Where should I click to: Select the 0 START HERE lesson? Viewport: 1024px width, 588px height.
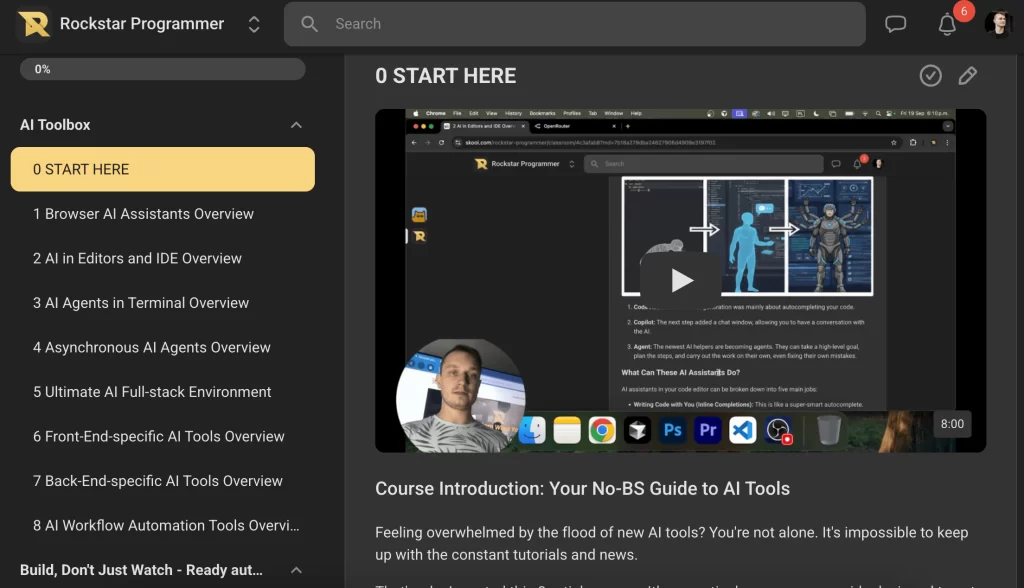click(162, 169)
